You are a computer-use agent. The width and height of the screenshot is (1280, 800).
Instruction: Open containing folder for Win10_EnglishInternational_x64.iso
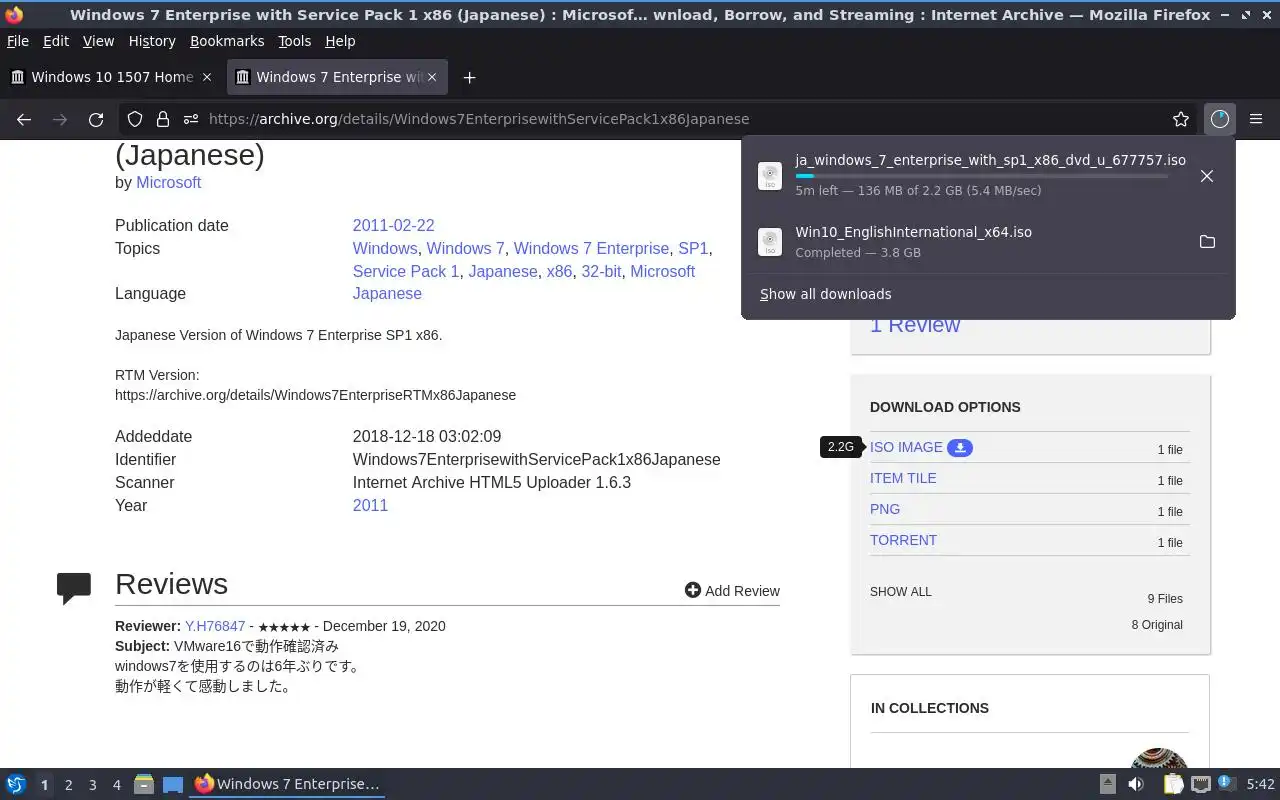(1207, 242)
